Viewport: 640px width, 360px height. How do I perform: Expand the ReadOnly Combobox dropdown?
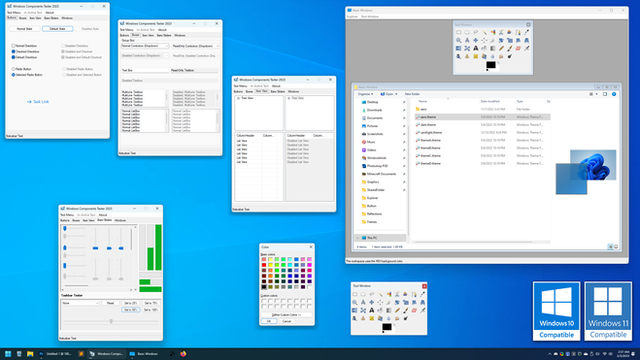coord(195,46)
